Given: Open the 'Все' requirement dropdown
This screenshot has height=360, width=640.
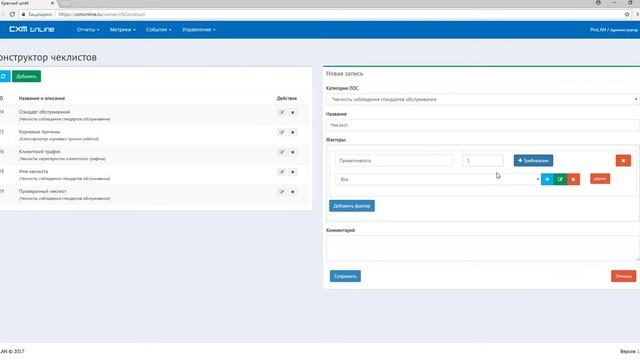Looking at the screenshot, I should point(438,179).
